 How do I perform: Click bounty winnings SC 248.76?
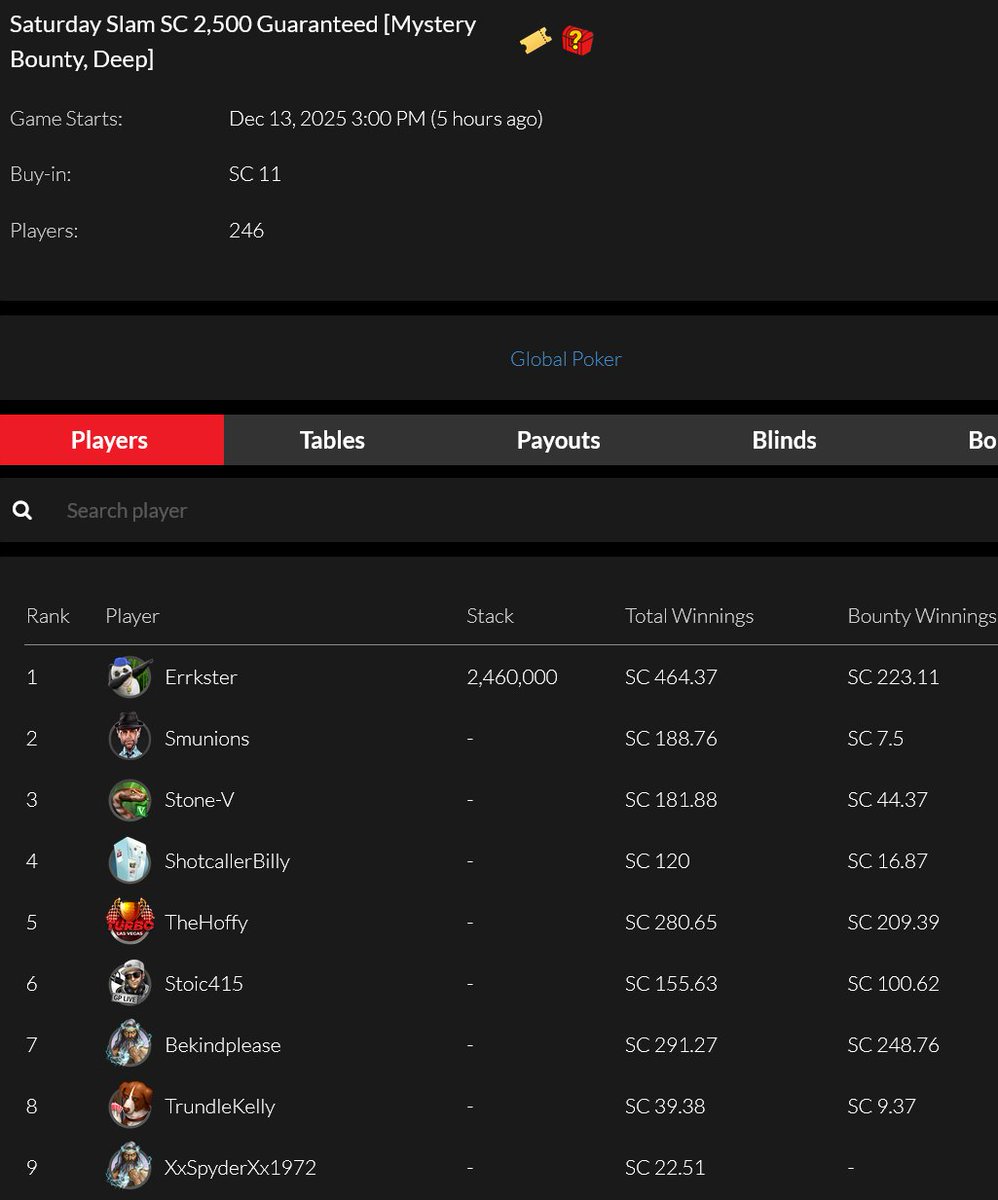(893, 1045)
